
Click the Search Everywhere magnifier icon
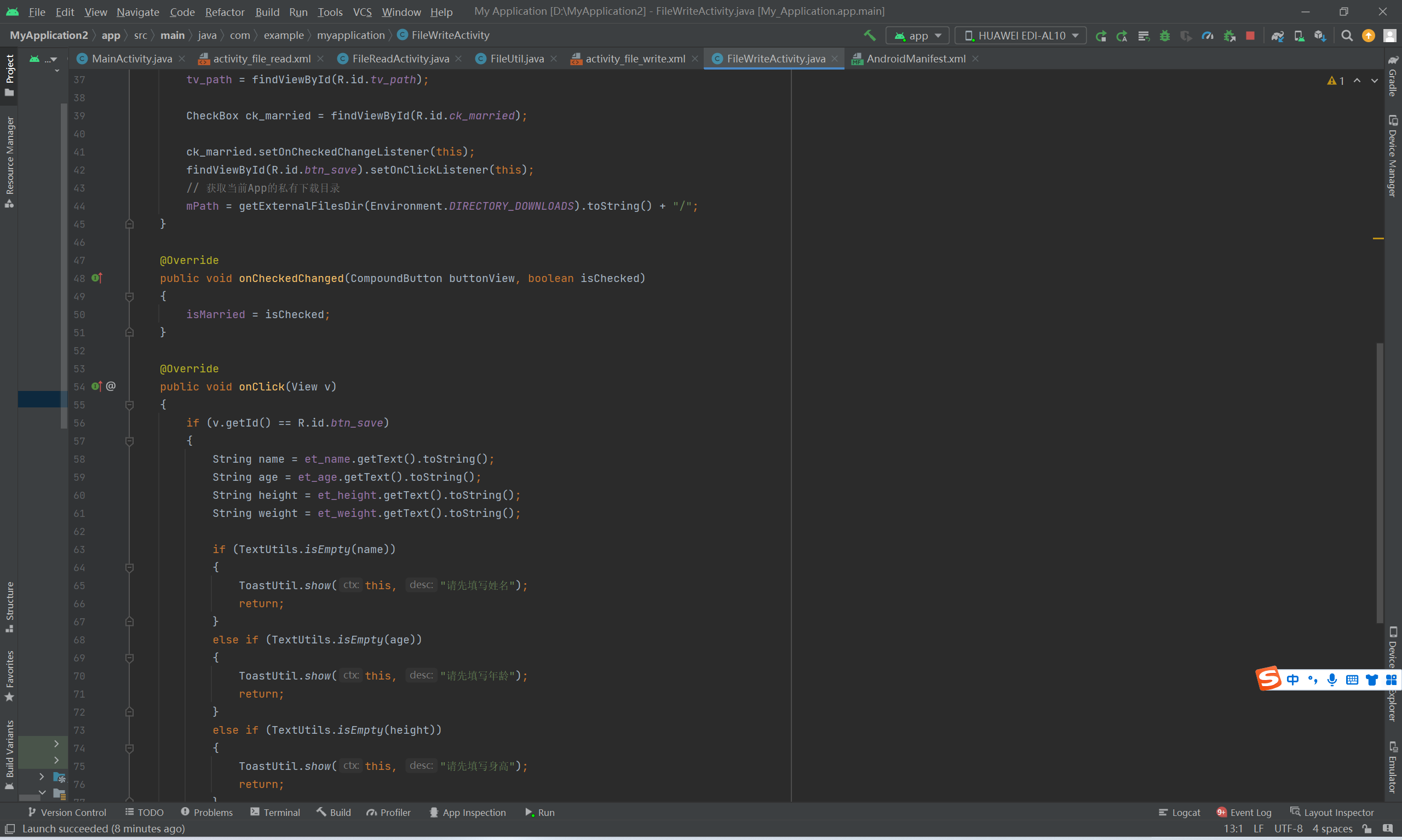point(1347,36)
